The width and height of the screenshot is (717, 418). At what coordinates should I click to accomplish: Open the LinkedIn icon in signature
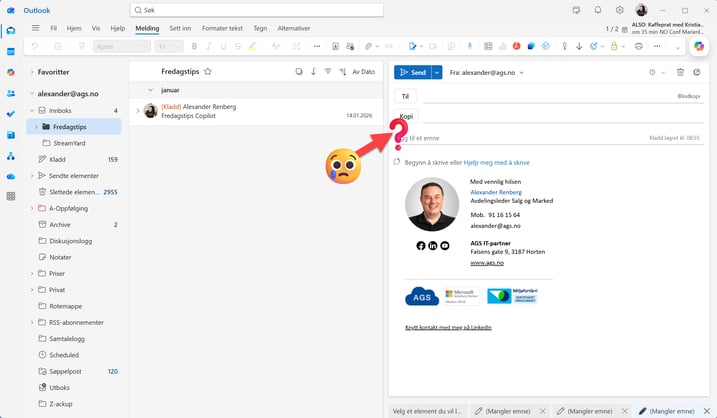[x=433, y=246]
